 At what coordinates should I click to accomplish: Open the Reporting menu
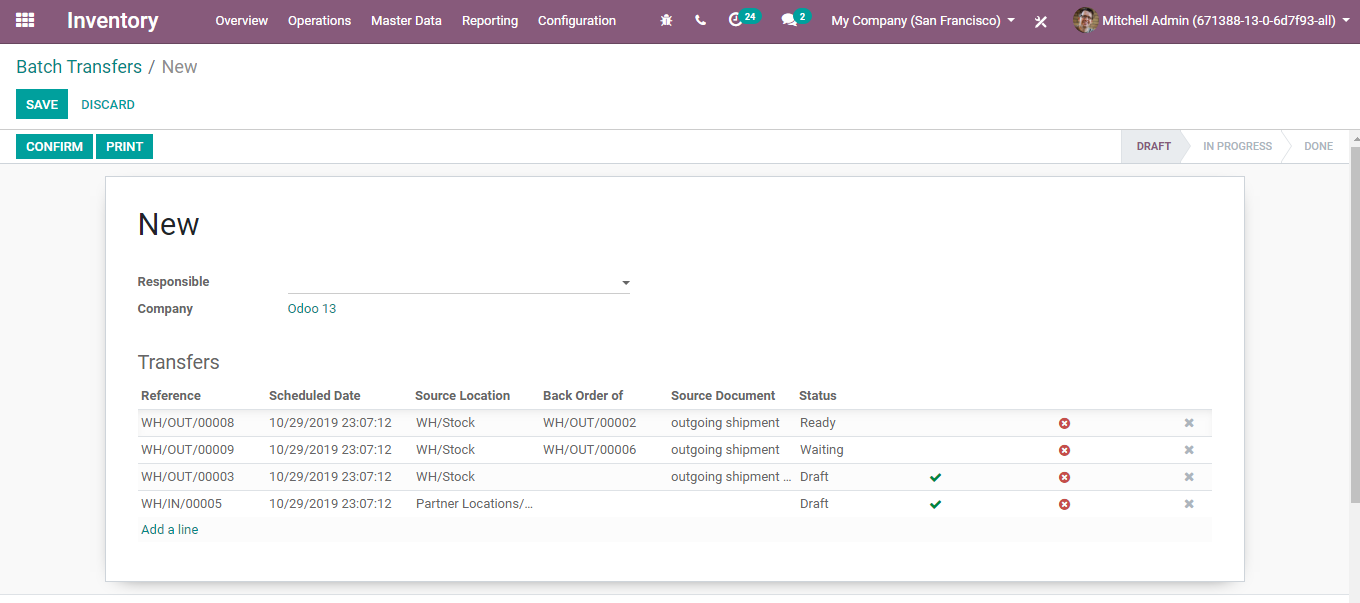click(x=490, y=20)
